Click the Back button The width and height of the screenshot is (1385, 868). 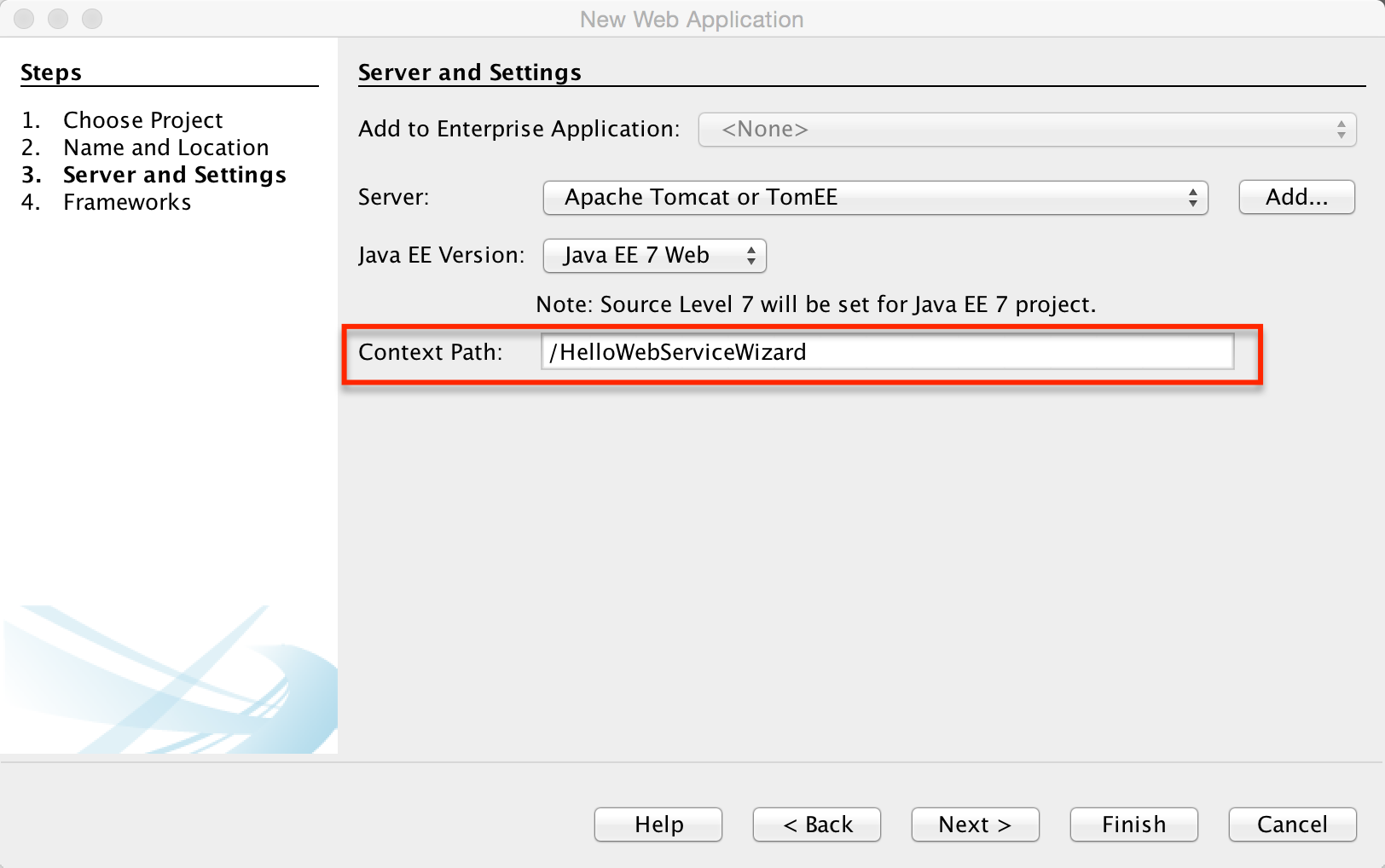(x=815, y=824)
